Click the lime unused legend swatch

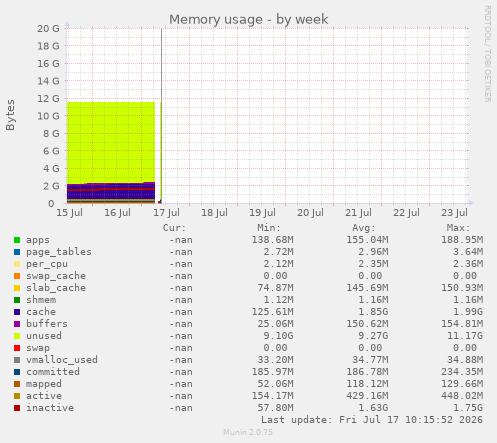tap(17, 336)
